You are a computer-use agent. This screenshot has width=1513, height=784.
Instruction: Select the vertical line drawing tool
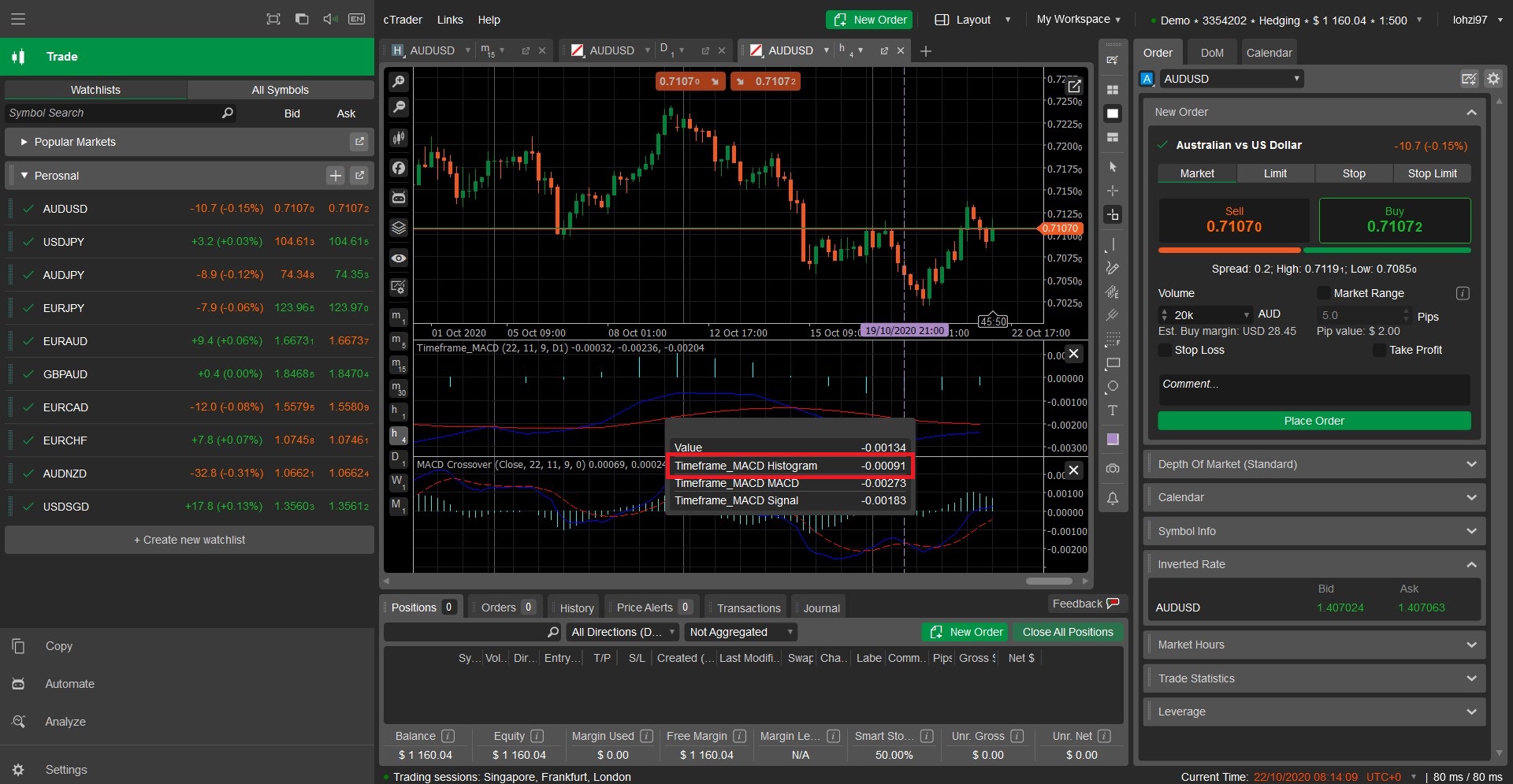(x=1113, y=244)
